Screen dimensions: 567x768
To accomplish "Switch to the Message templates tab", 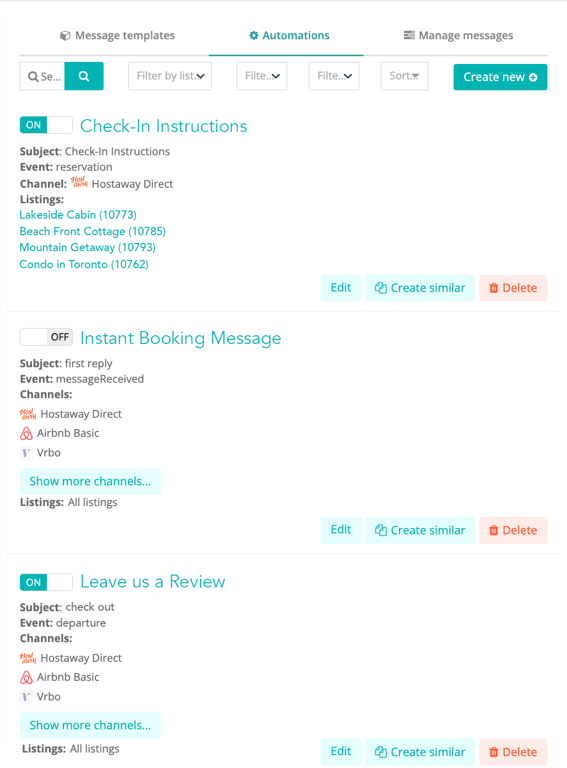I will click(x=118, y=35).
